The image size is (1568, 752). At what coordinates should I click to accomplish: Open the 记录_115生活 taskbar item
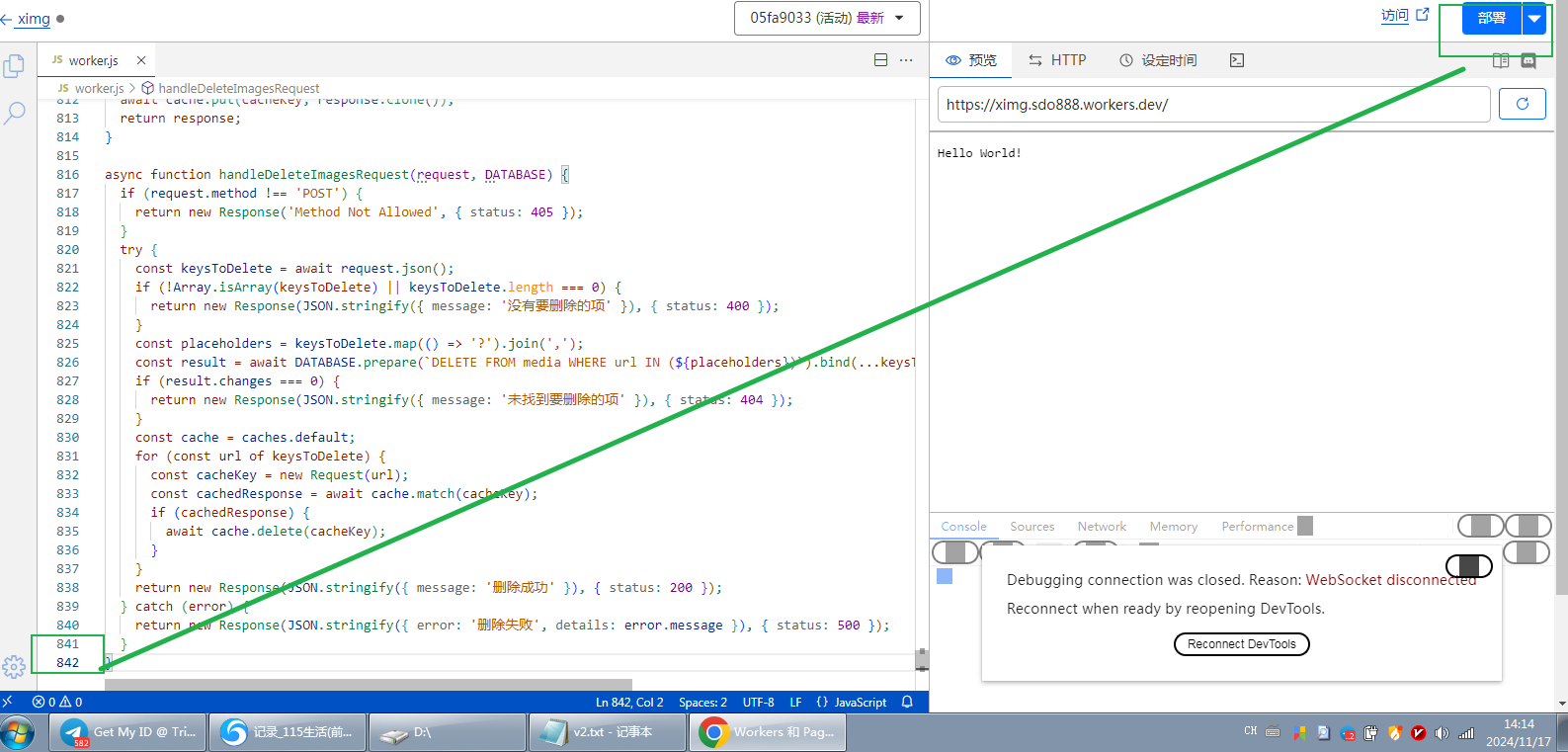coord(288,732)
